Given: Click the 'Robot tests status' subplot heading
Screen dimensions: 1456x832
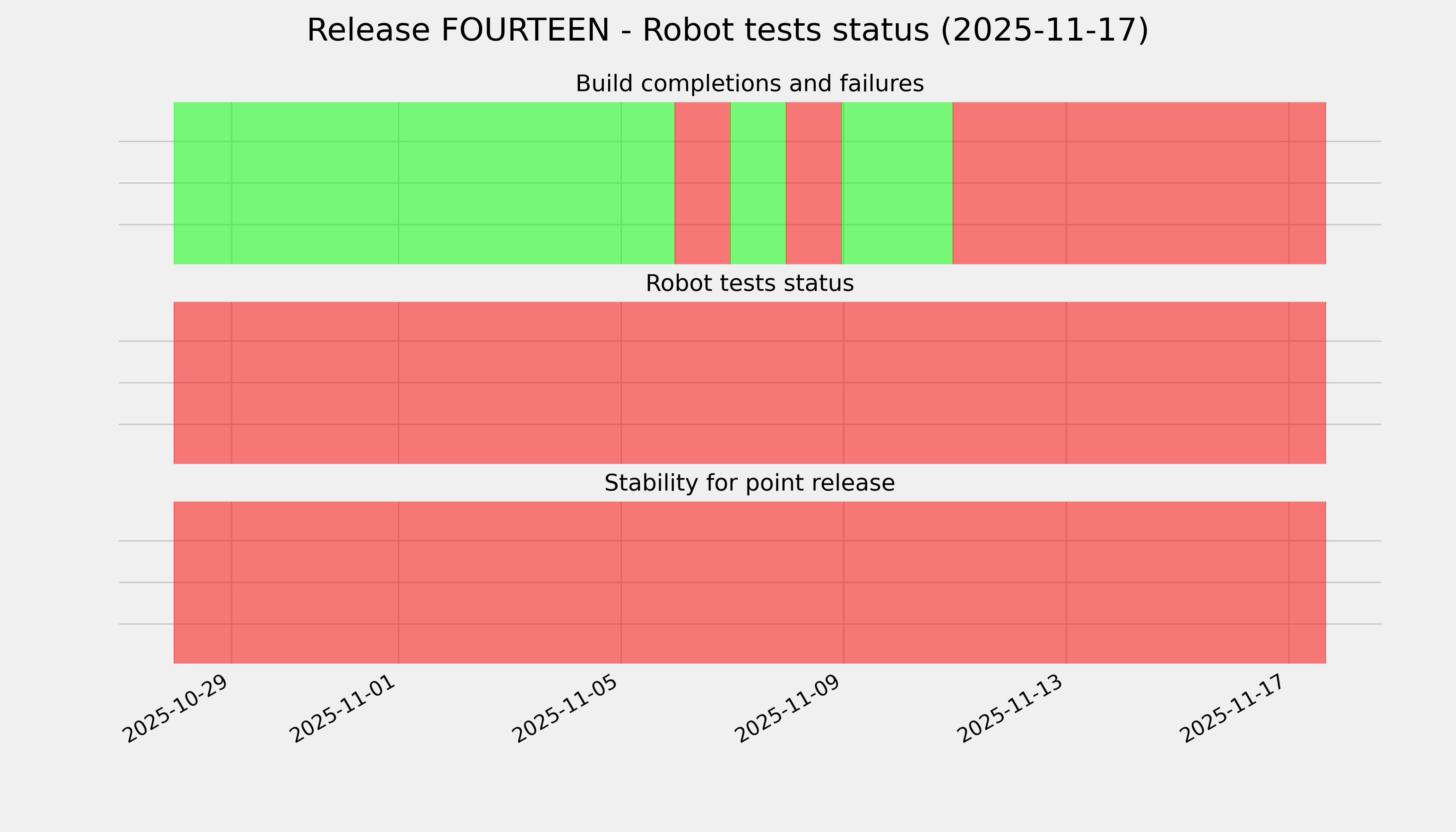Looking at the screenshot, I should 749,284.
